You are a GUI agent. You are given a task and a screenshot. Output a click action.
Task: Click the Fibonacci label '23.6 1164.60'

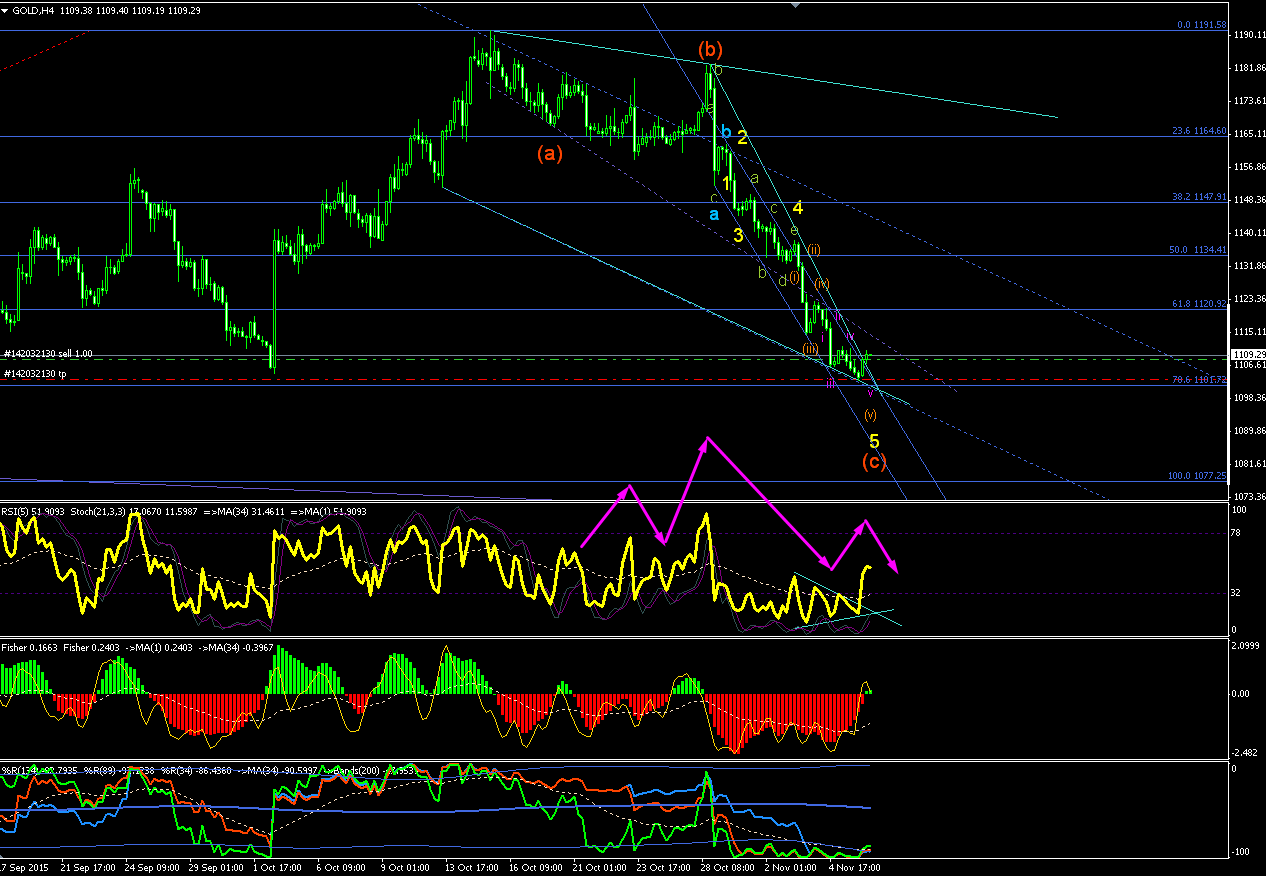click(1199, 131)
